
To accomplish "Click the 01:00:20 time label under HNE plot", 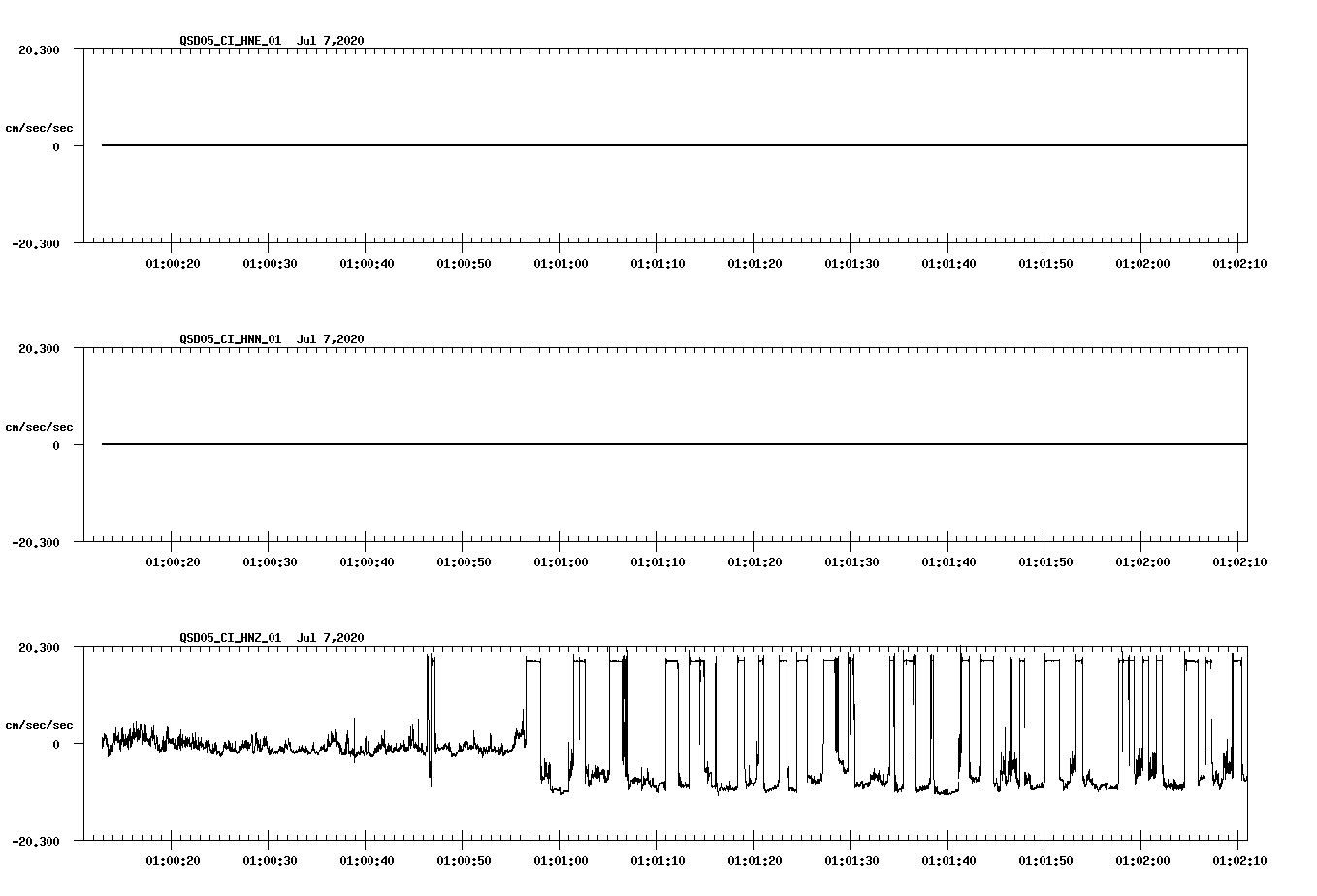I will 173,263.
